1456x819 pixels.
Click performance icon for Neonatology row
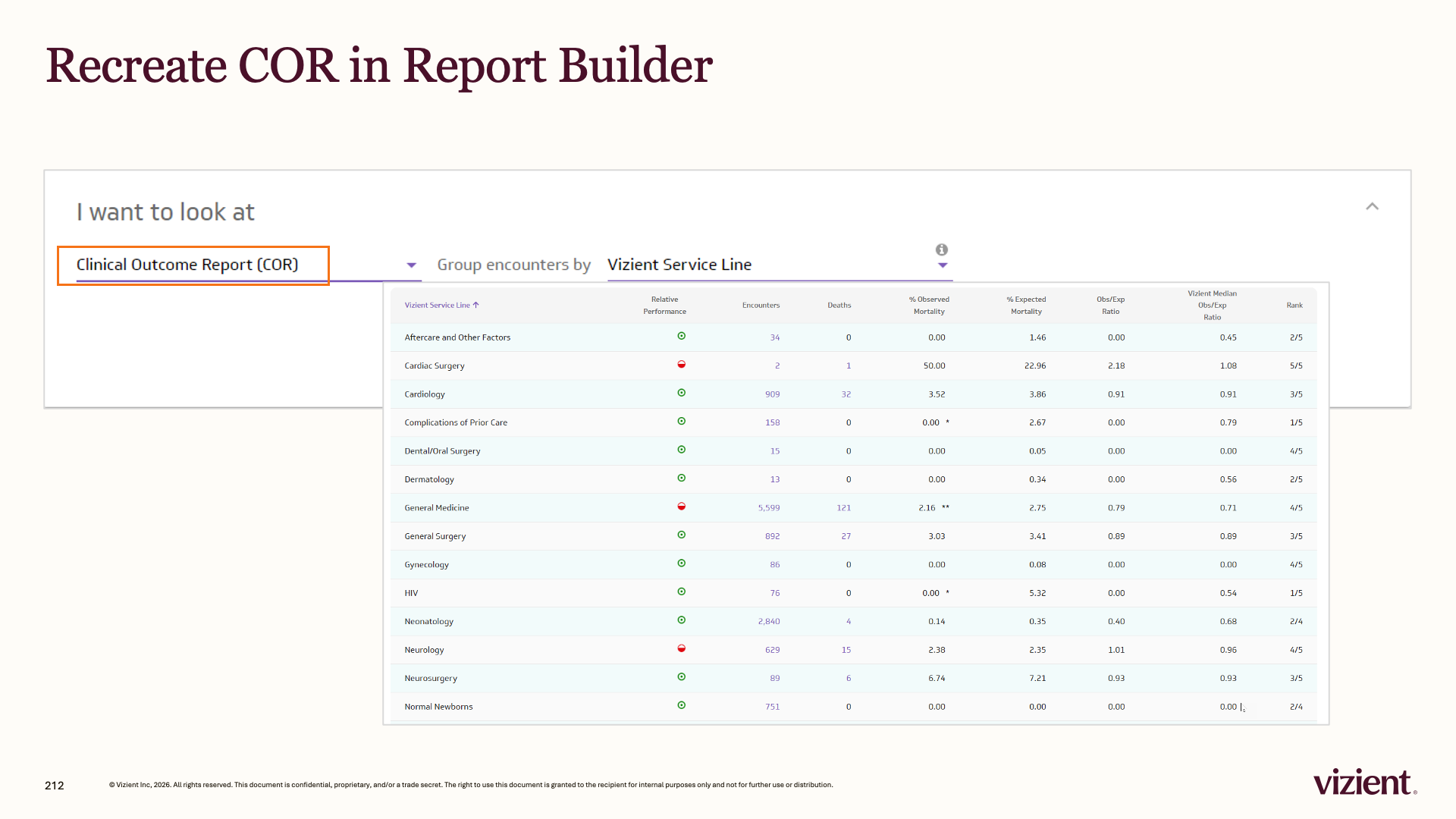(x=681, y=620)
